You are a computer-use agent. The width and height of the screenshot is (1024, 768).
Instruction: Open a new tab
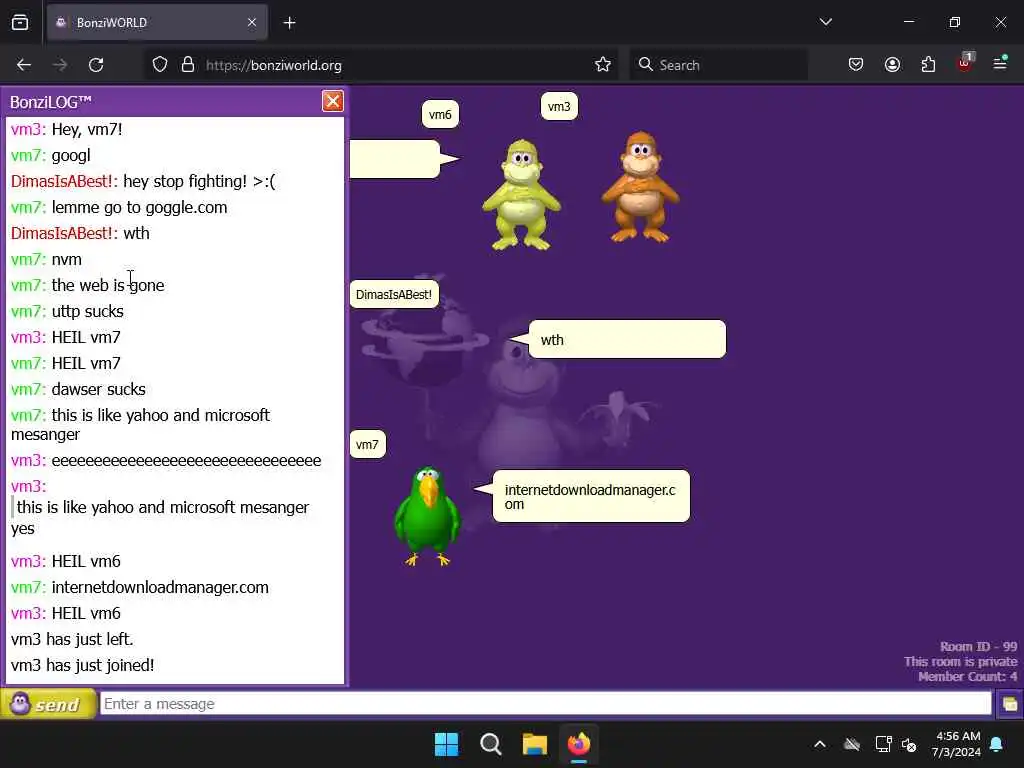click(289, 23)
